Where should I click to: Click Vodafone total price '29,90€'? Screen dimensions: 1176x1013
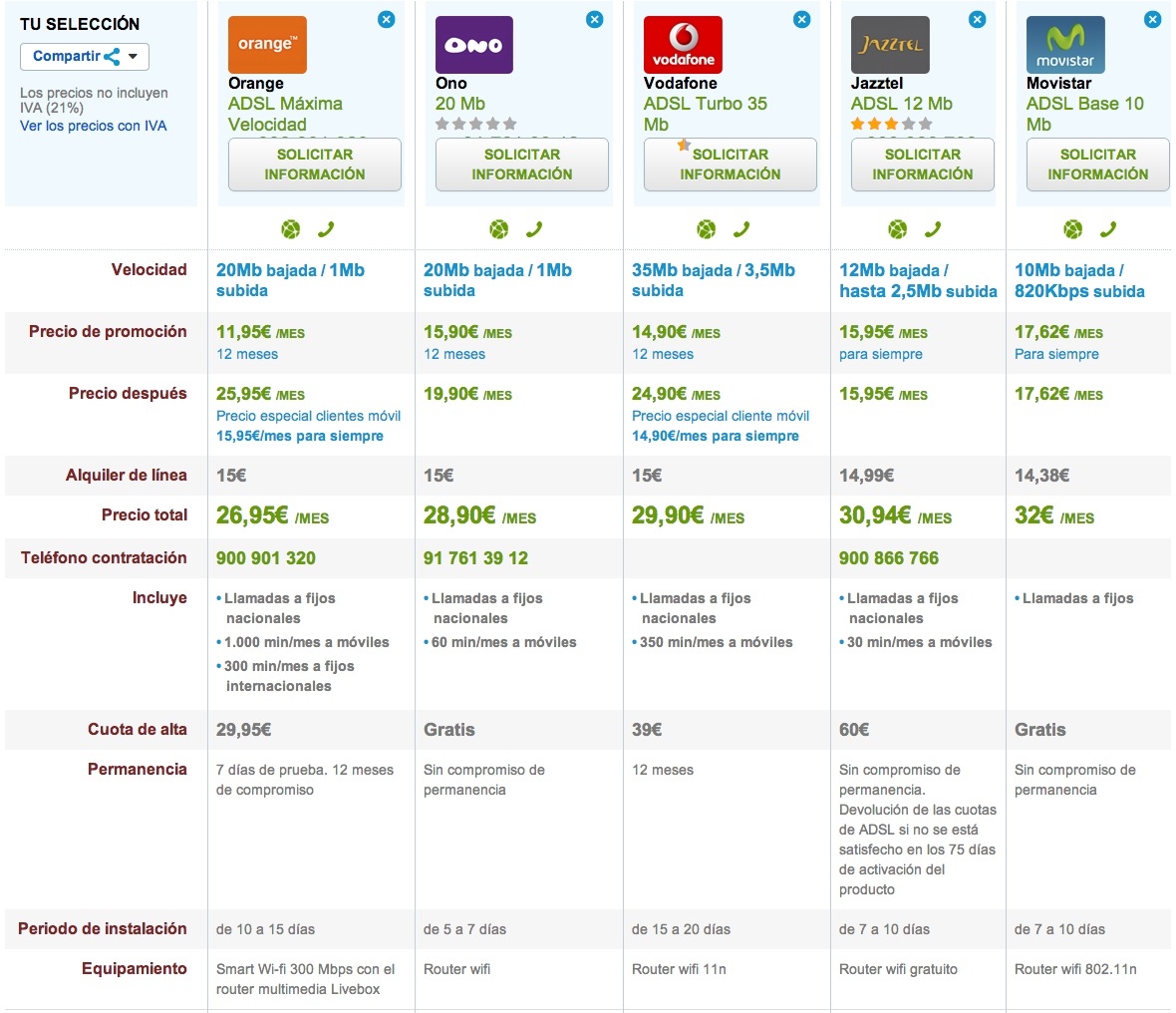(x=668, y=515)
